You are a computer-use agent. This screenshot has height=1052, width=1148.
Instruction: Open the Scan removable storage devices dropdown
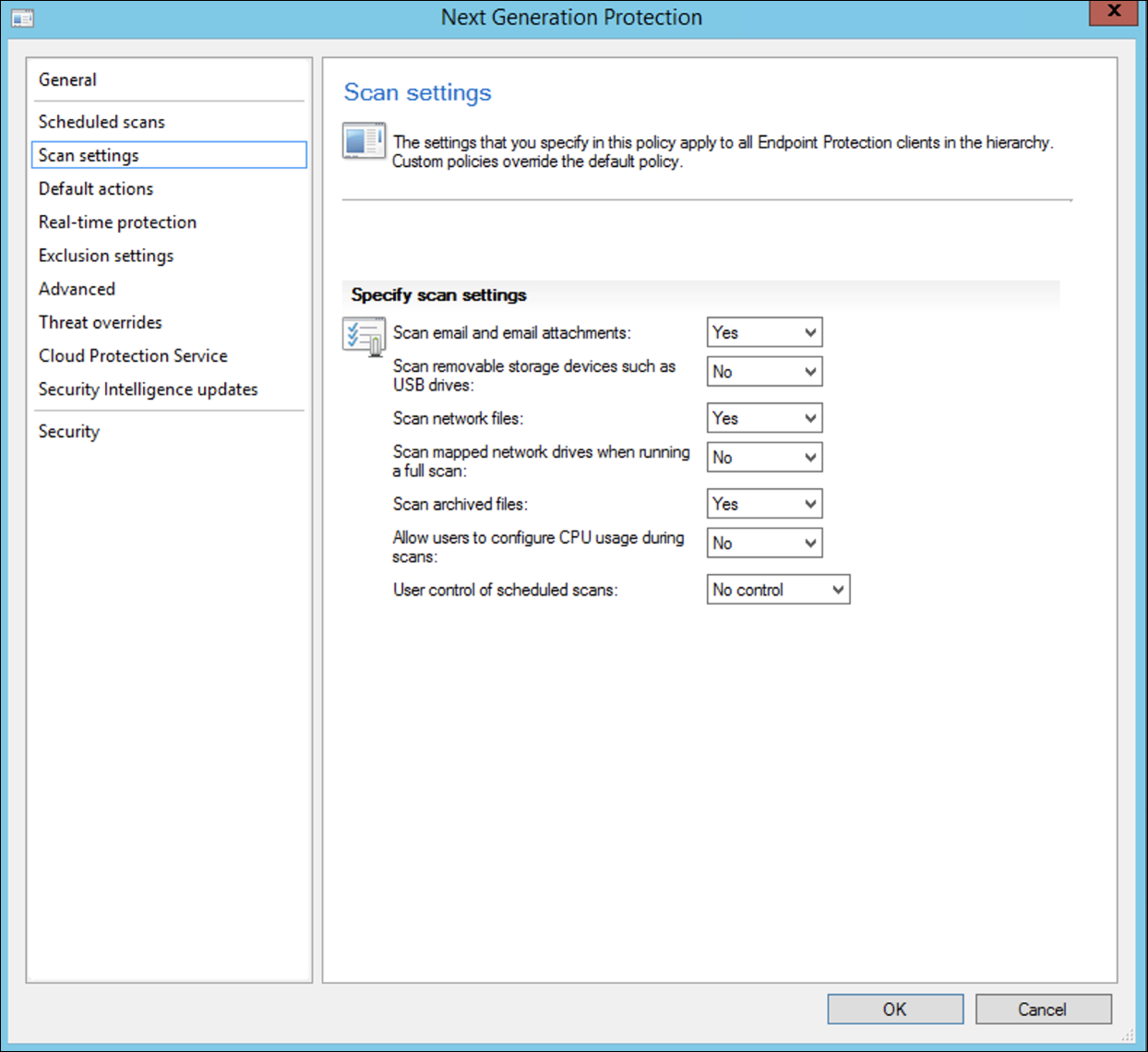(x=764, y=372)
